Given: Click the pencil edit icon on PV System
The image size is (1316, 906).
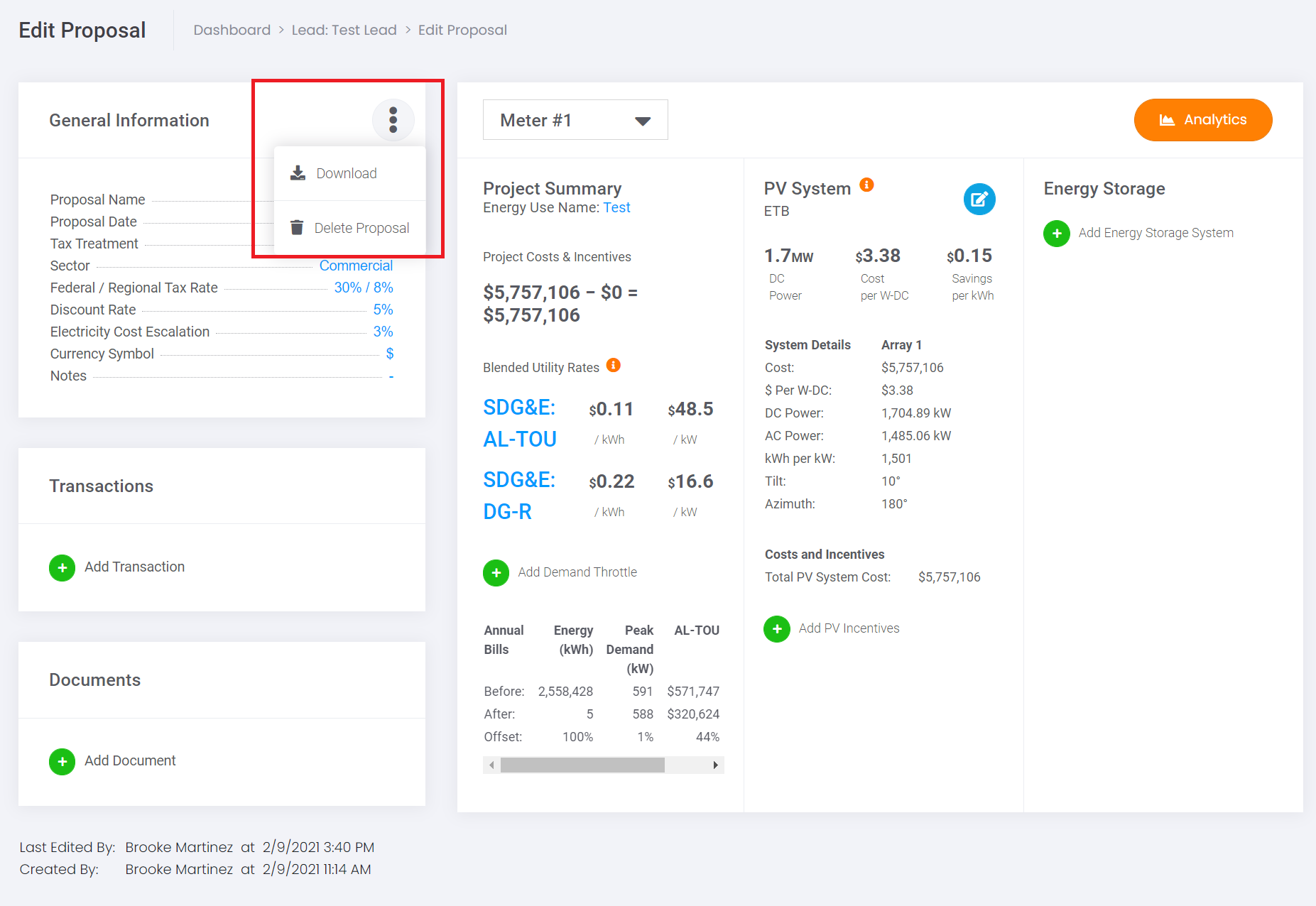Looking at the screenshot, I should [x=979, y=199].
